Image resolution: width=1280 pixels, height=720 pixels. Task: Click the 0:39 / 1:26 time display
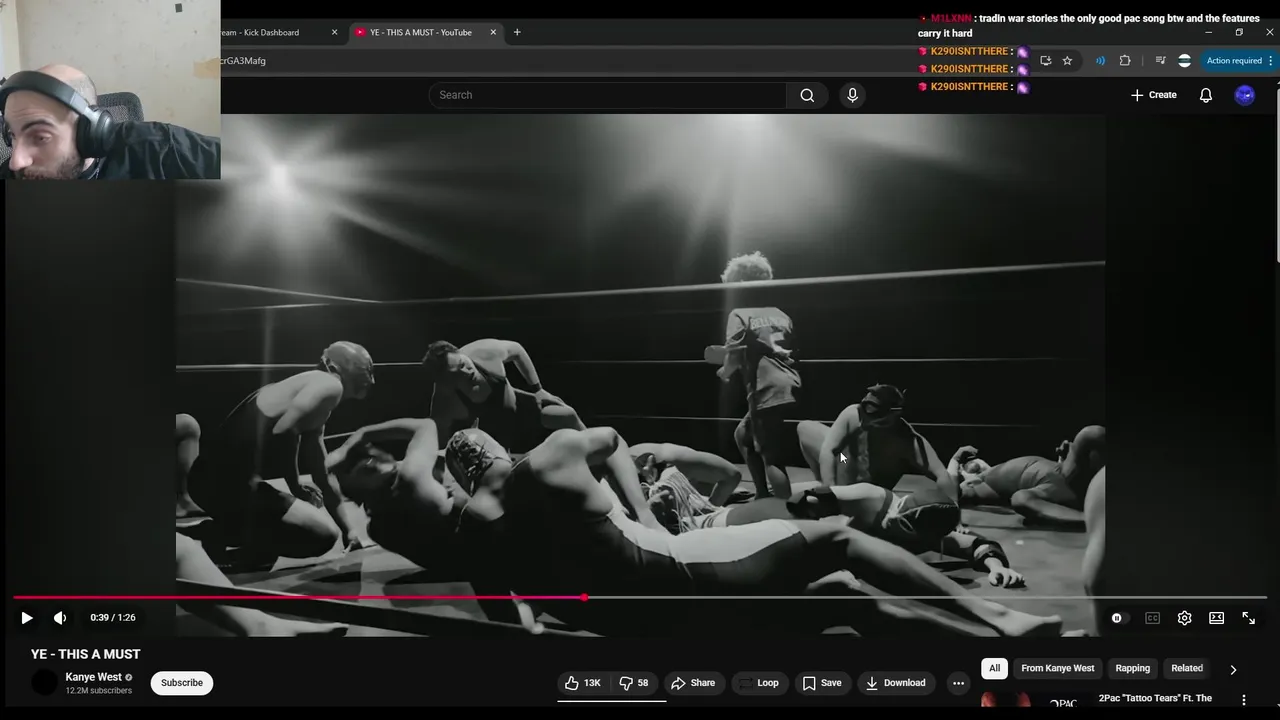113,618
